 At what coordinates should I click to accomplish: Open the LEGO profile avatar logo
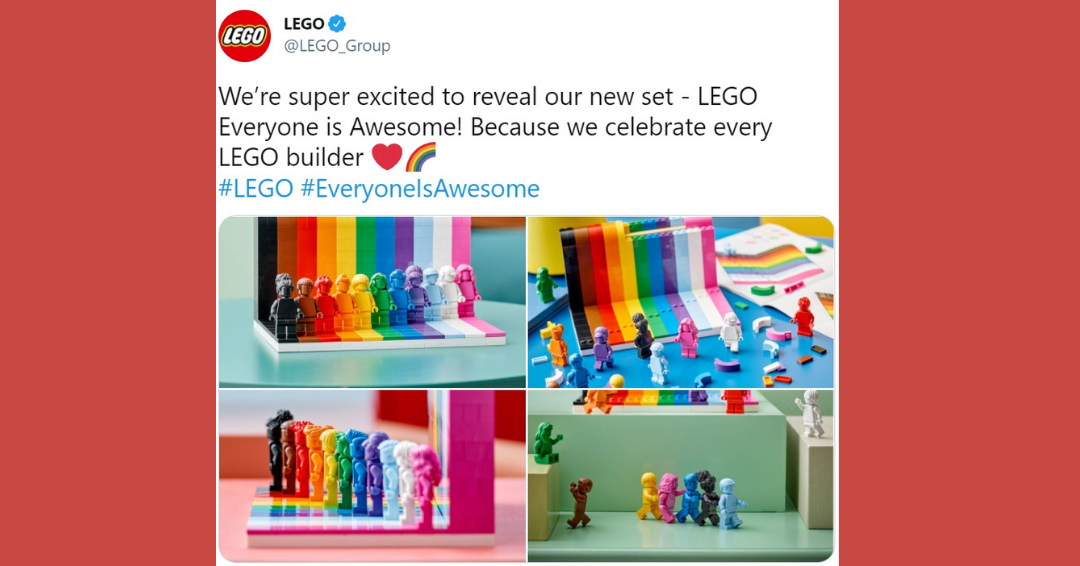[245, 36]
